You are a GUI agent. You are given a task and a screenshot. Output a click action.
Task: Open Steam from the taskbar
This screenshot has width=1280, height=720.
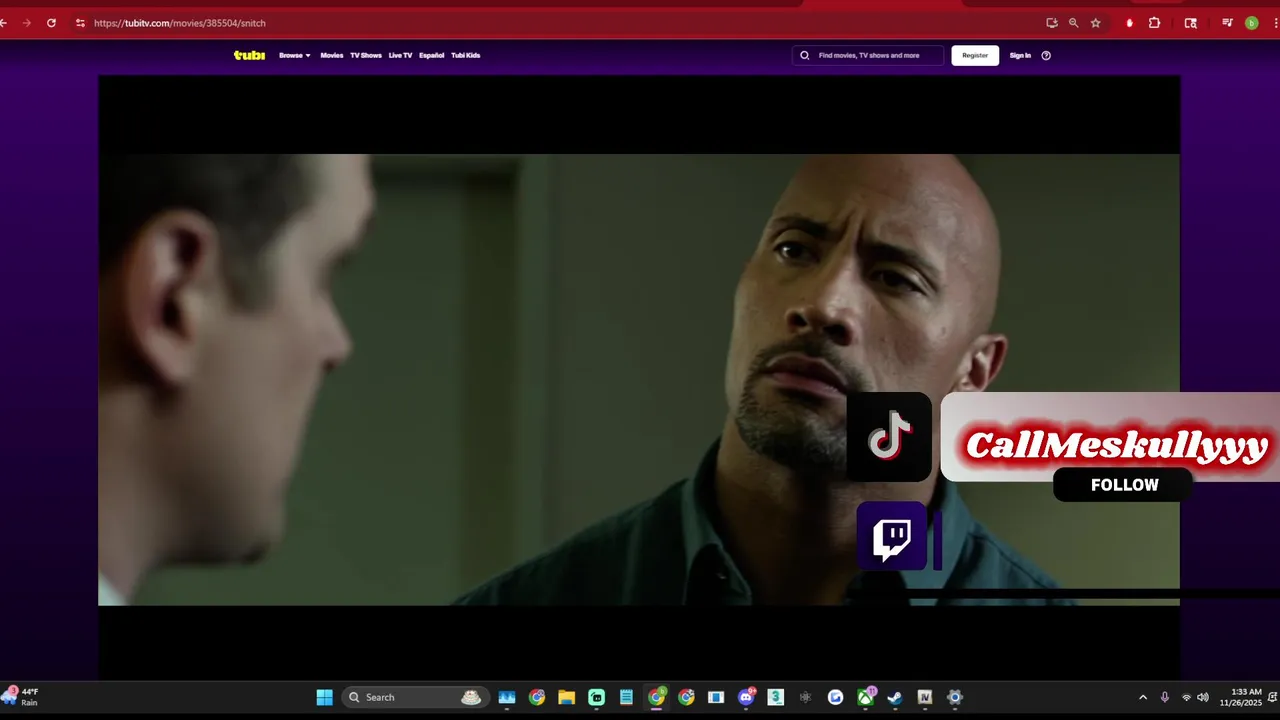[895, 697]
